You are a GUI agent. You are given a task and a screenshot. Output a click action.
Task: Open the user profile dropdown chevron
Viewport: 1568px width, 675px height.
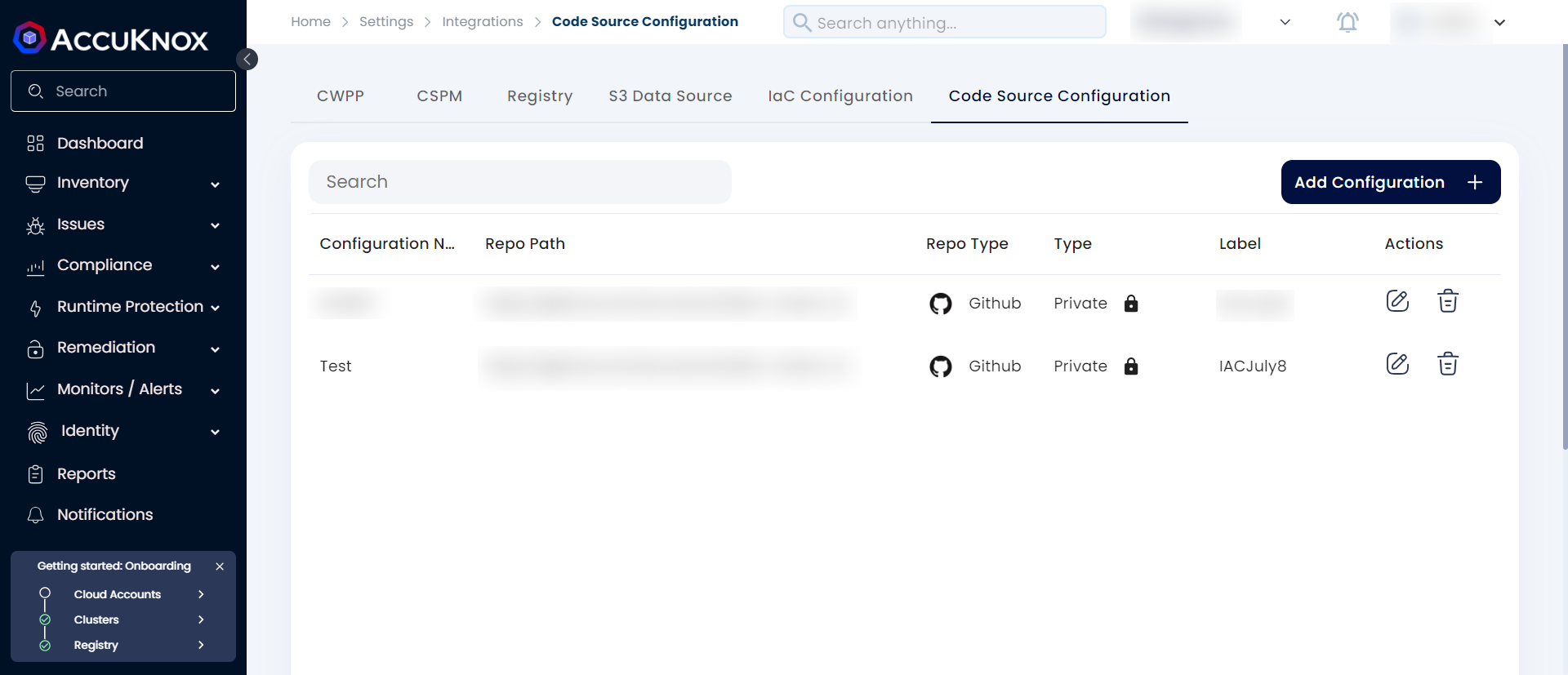tap(1499, 23)
